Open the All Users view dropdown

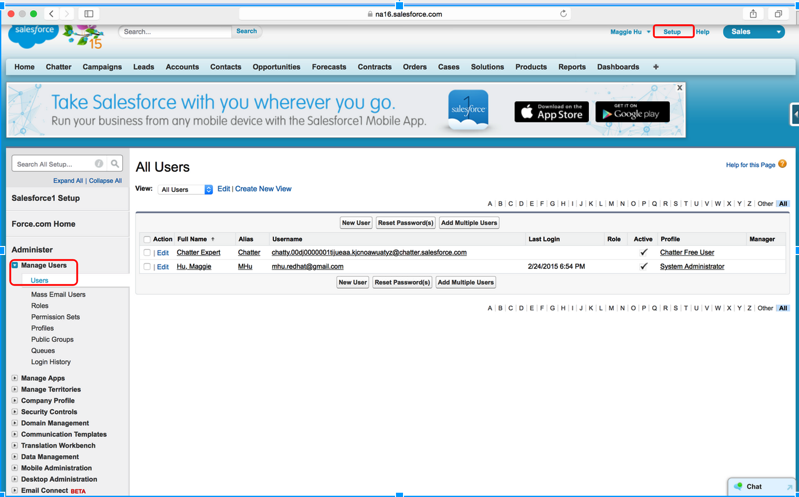(185, 189)
